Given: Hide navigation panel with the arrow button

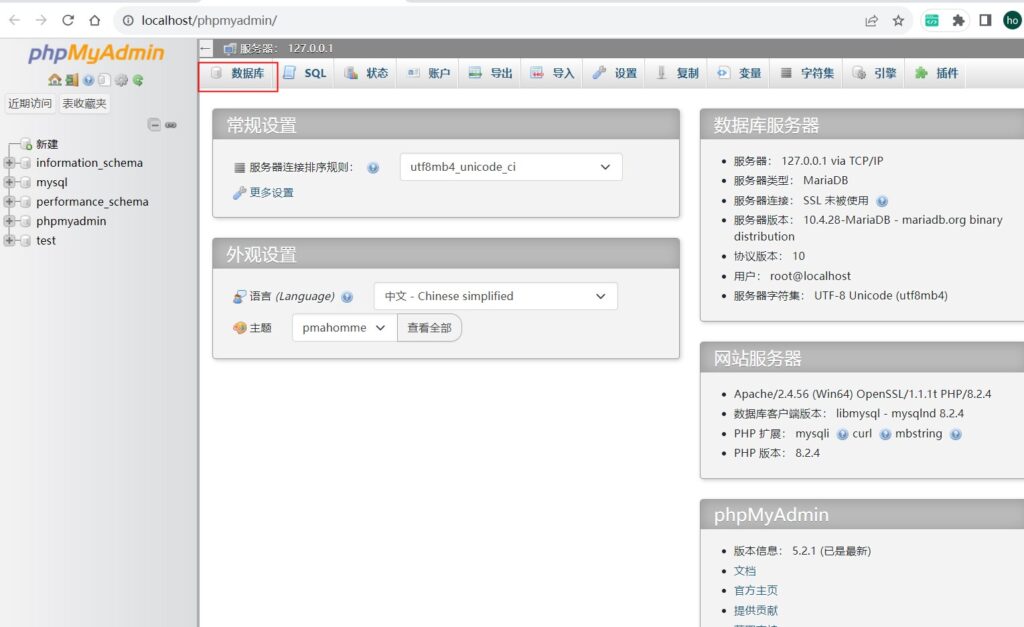Looking at the screenshot, I should pos(206,48).
